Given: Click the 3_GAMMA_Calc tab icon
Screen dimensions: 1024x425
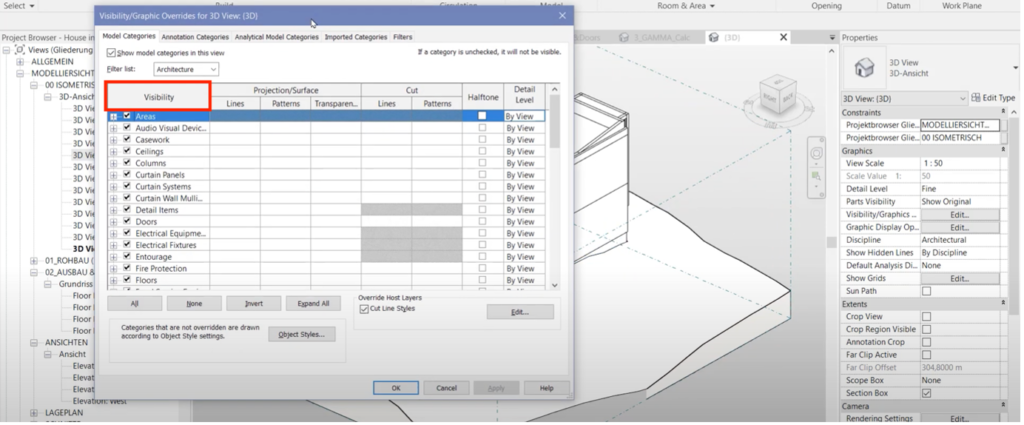Looking at the screenshot, I should (x=624, y=37).
